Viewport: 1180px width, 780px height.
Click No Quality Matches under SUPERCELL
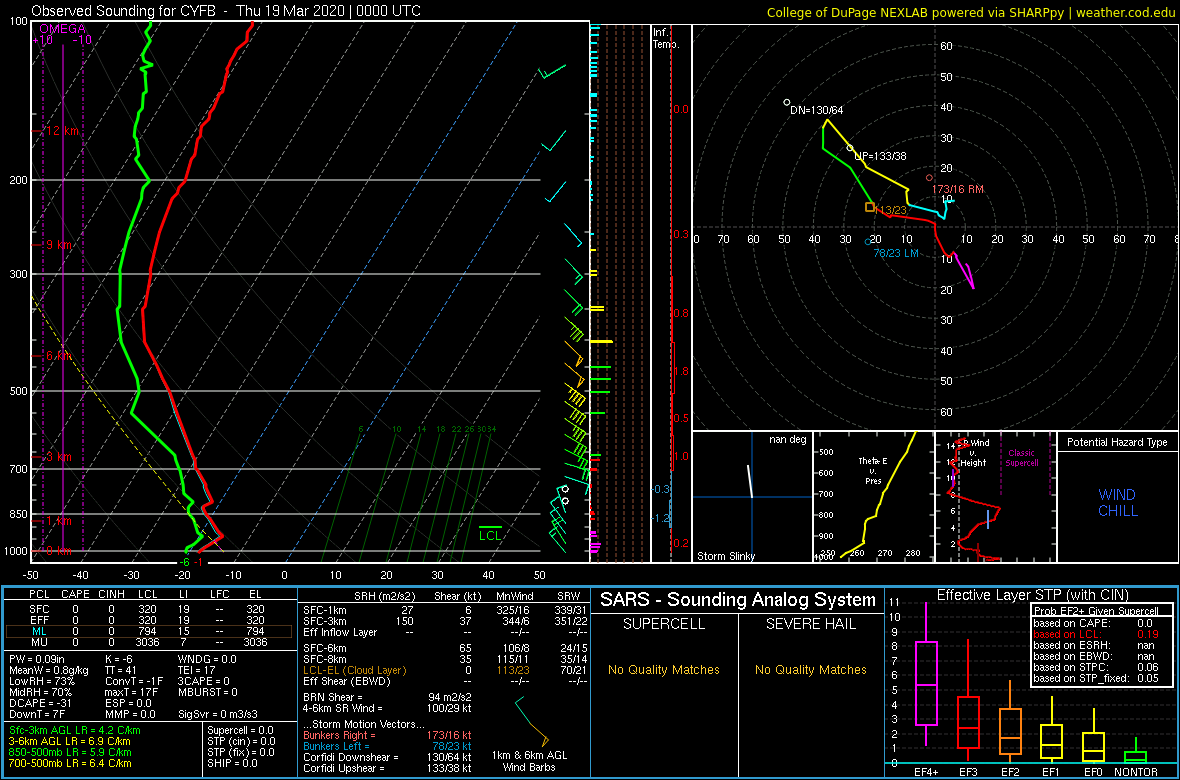click(664, 670)
